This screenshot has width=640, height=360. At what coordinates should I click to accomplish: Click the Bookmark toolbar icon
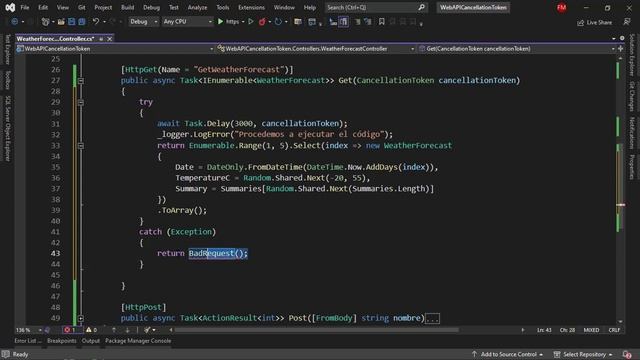tap(382, 22)
